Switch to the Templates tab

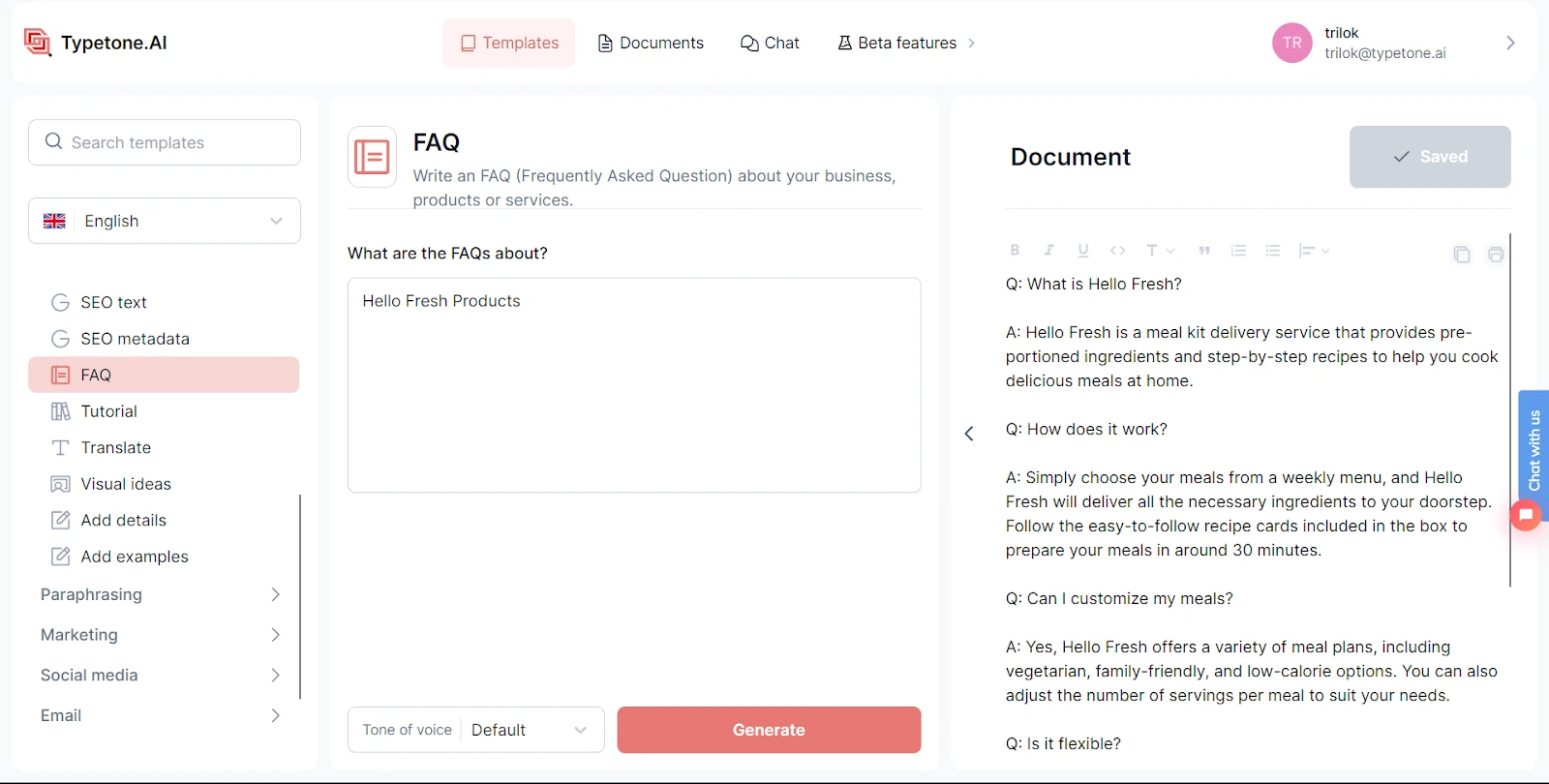click(508, 43)
